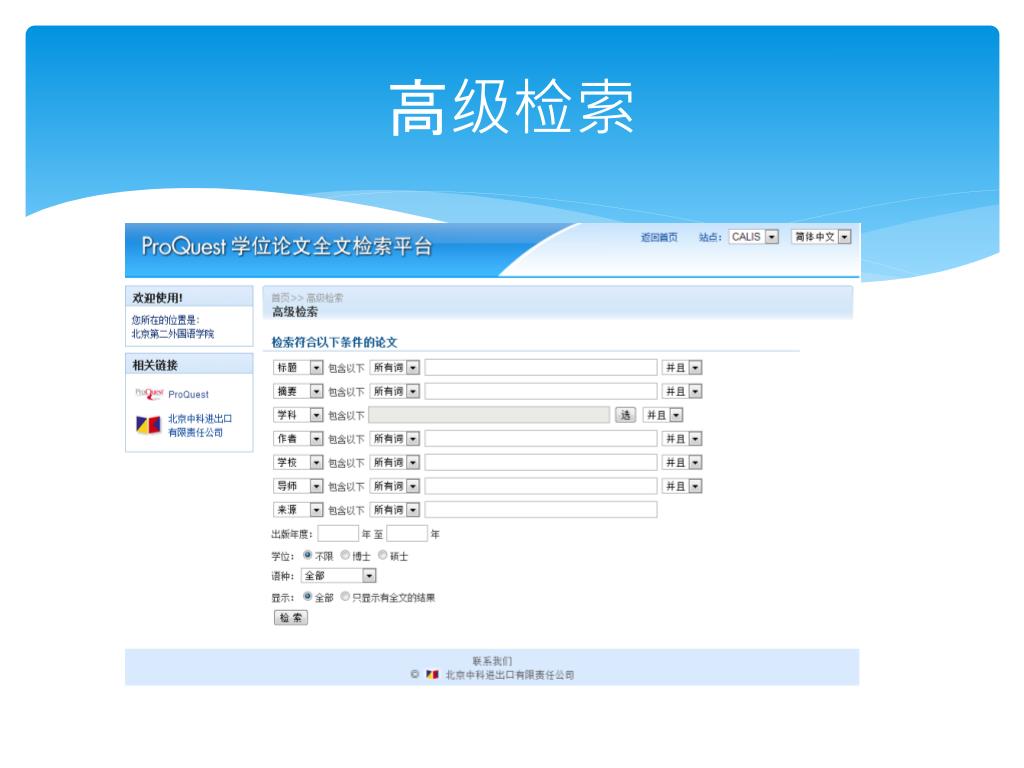The width and height of the screenshot is (1024, 768).
Task: Click the 检索符合以下条件的论文 heading
Action: (x=334, y=342)
